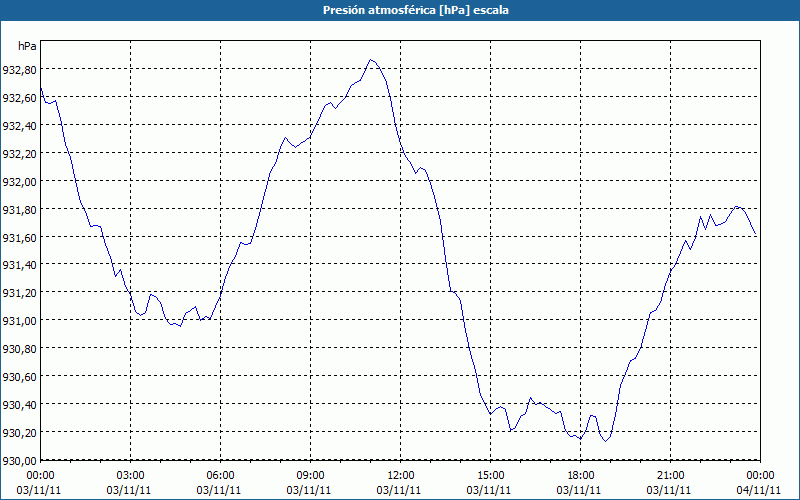Viewport: 800px width, 500px height.
Task: Select the 932,20 y-axis value
Action: pos(19,154)
